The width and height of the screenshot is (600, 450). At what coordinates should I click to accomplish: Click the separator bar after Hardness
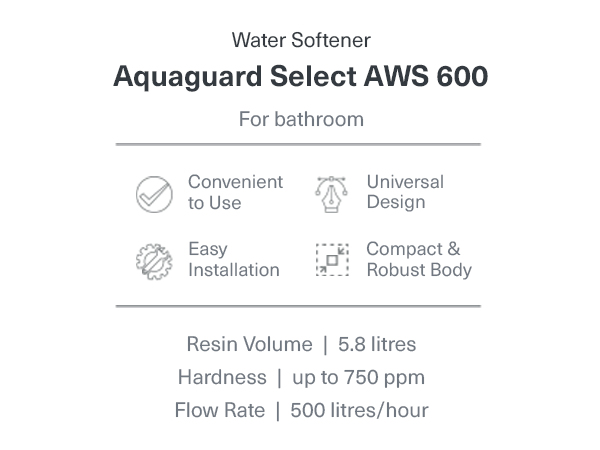(x=279, y=378)
